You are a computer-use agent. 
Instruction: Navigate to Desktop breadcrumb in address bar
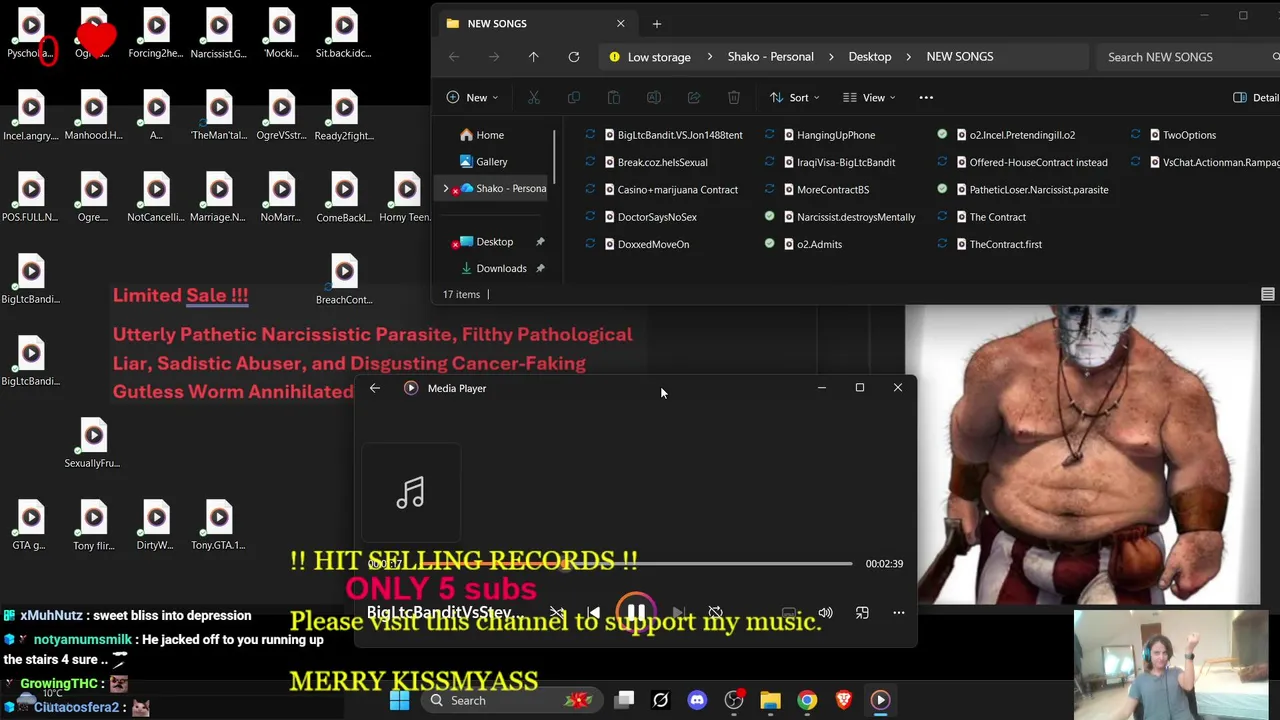(870, 57)
